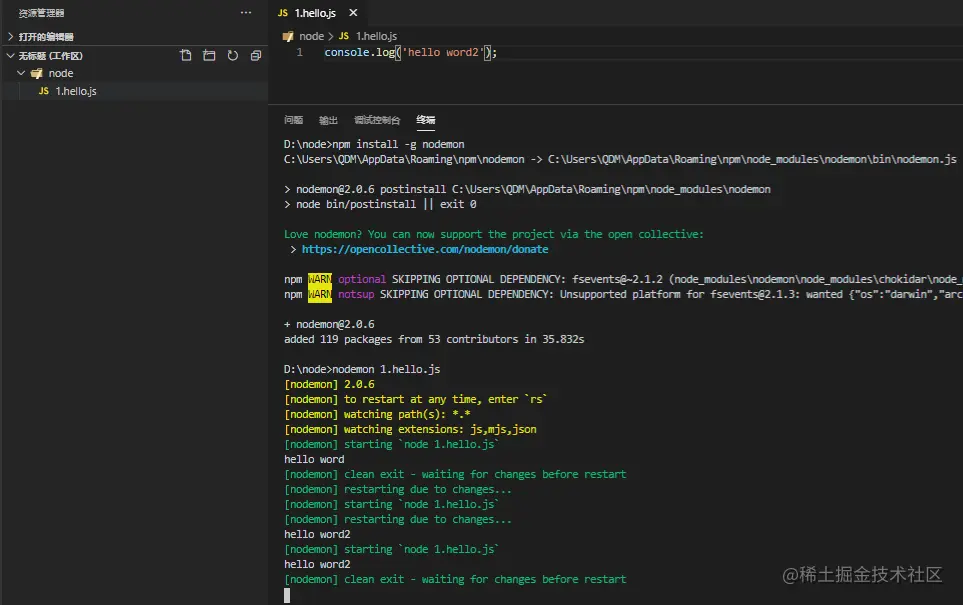Open 1.hello.js in the file tree
Viewport: 963px width, 605px height.
click(75, 91)
